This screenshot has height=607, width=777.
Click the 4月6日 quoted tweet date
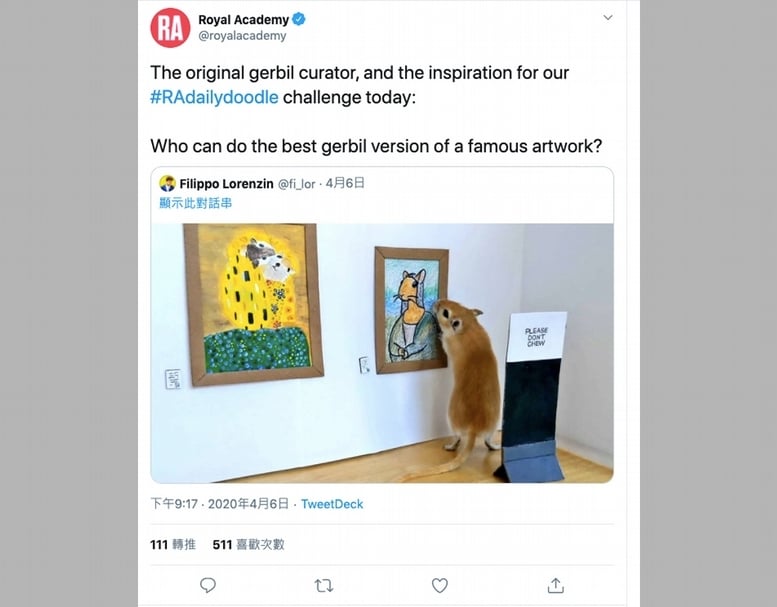pos(345,183)
